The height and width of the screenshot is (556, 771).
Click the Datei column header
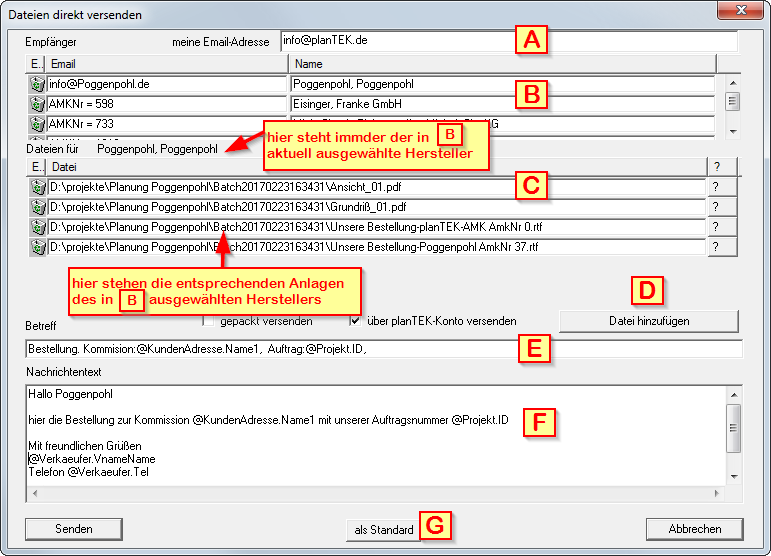click(370, 167)
